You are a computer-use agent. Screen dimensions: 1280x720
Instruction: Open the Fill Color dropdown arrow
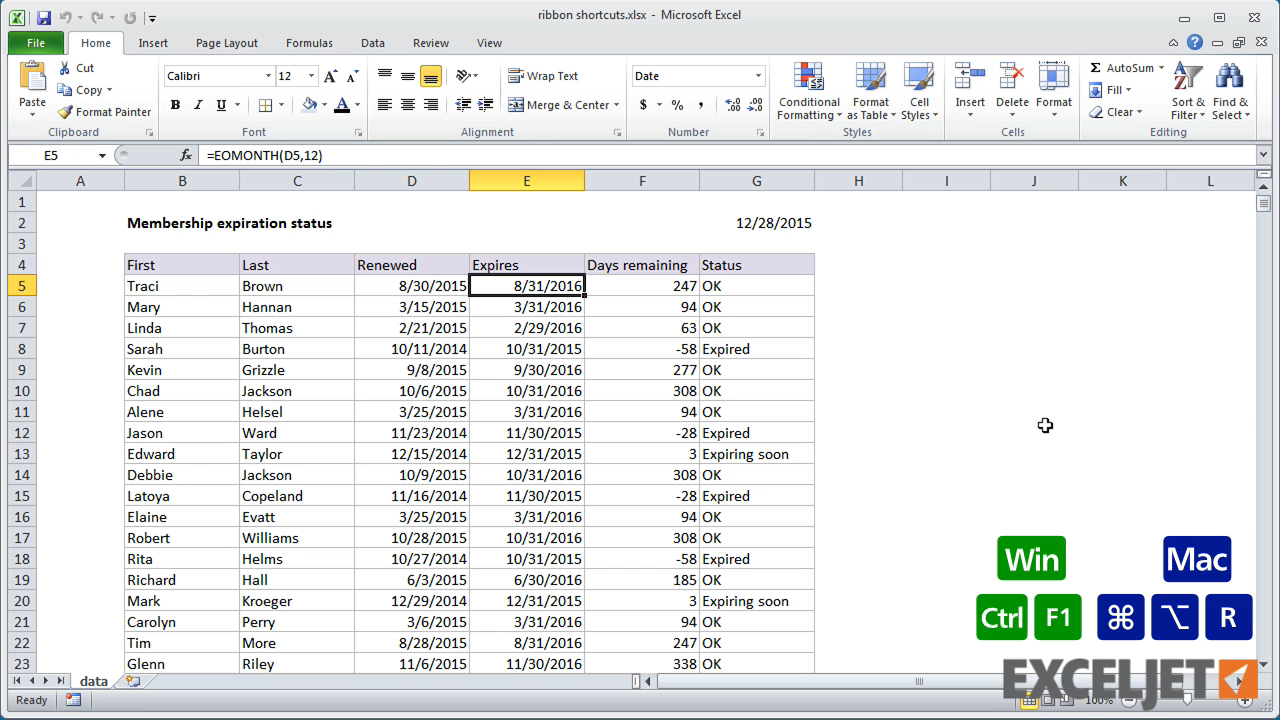coord(324,105)
